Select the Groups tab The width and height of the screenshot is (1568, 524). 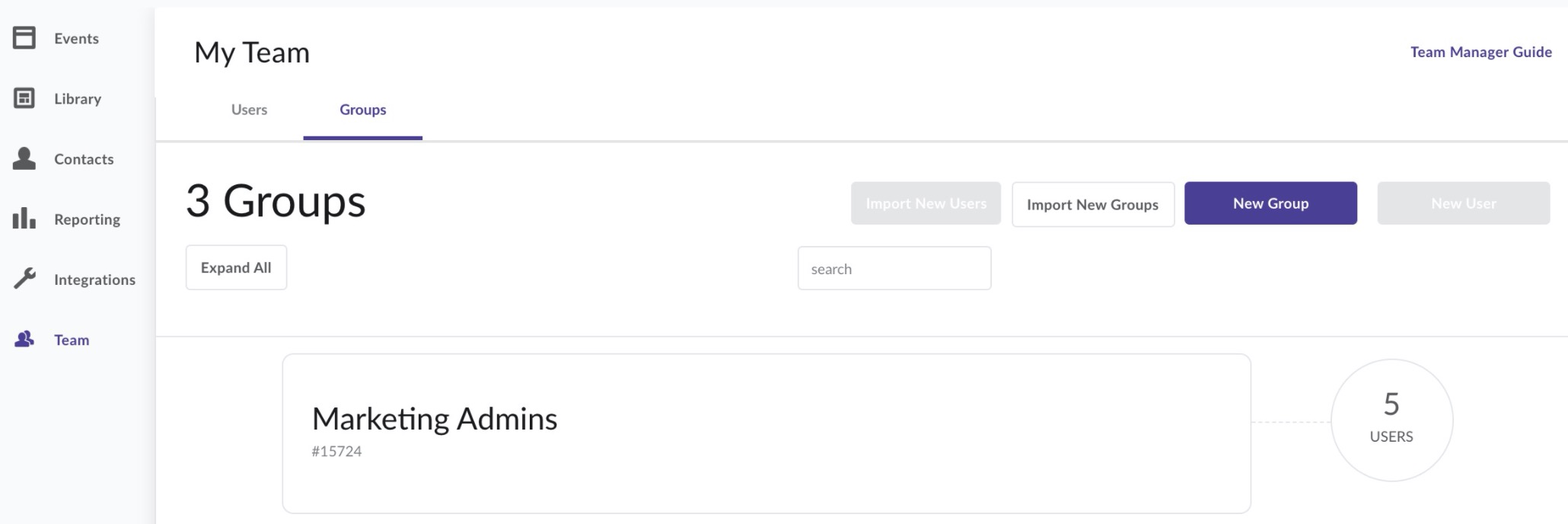362,110
